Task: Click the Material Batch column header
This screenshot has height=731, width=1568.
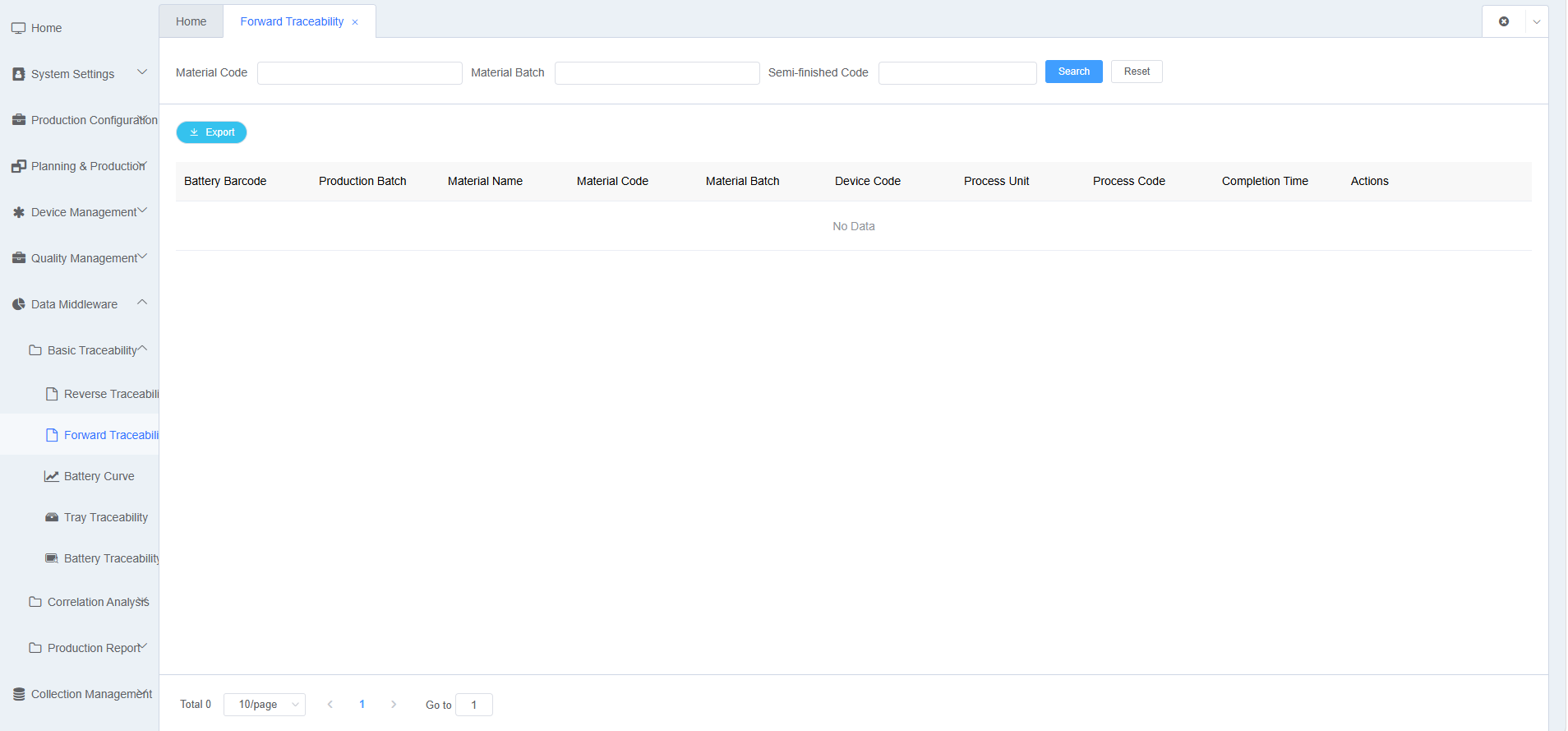Action: click(x=743, y=181)
